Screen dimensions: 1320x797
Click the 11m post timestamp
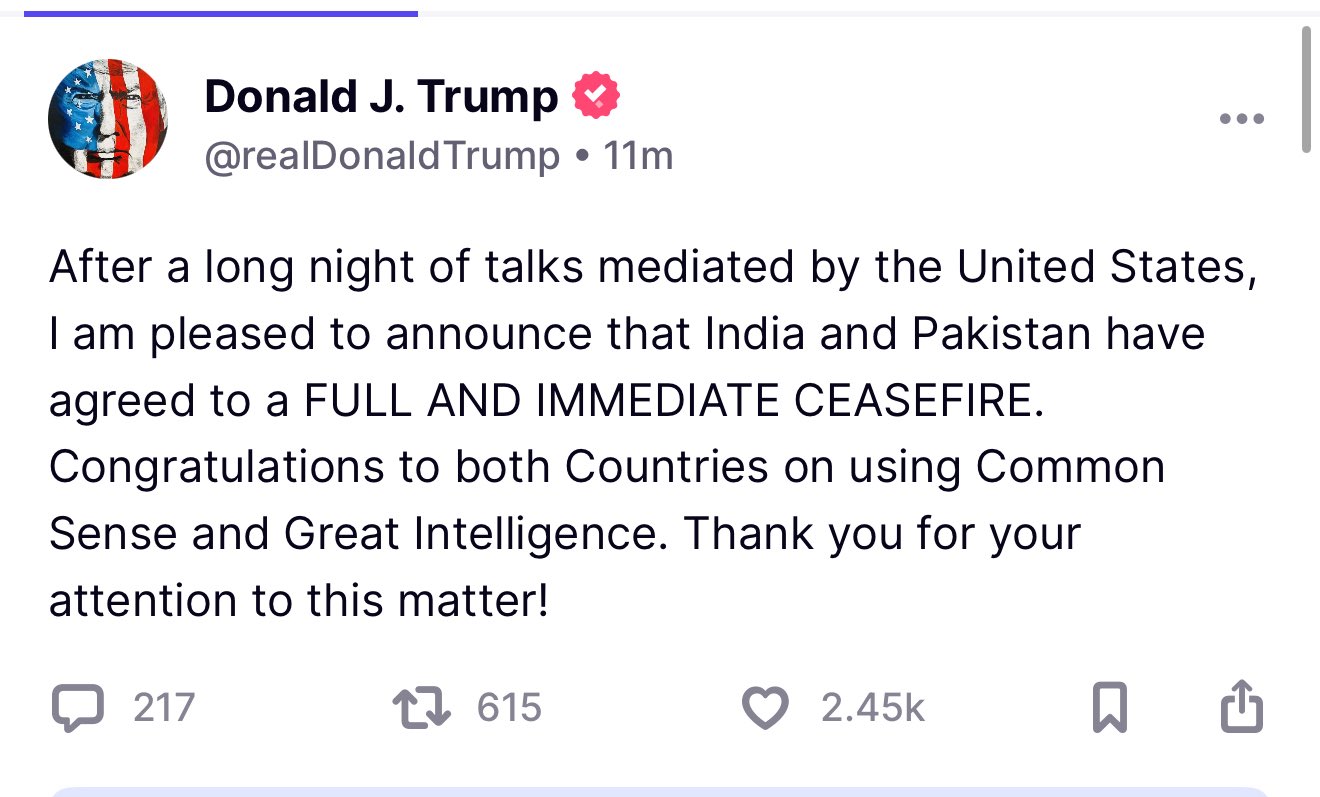[638, 156]
